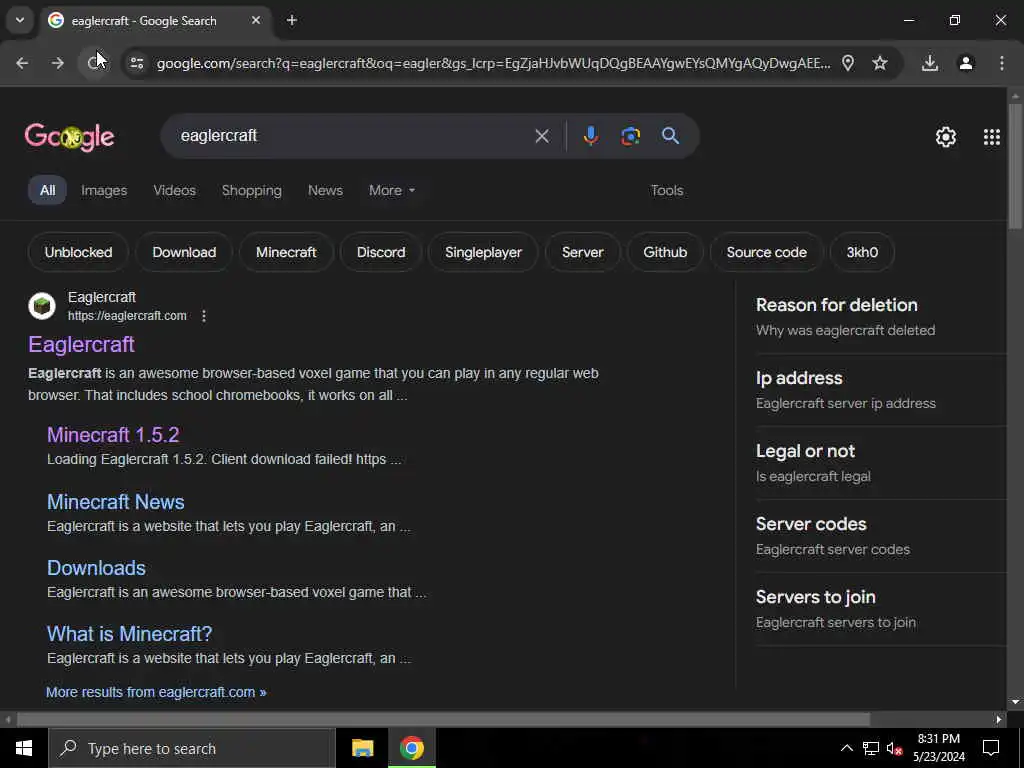
Task: Open the notification center icon
Action: [x=991, y=748]
